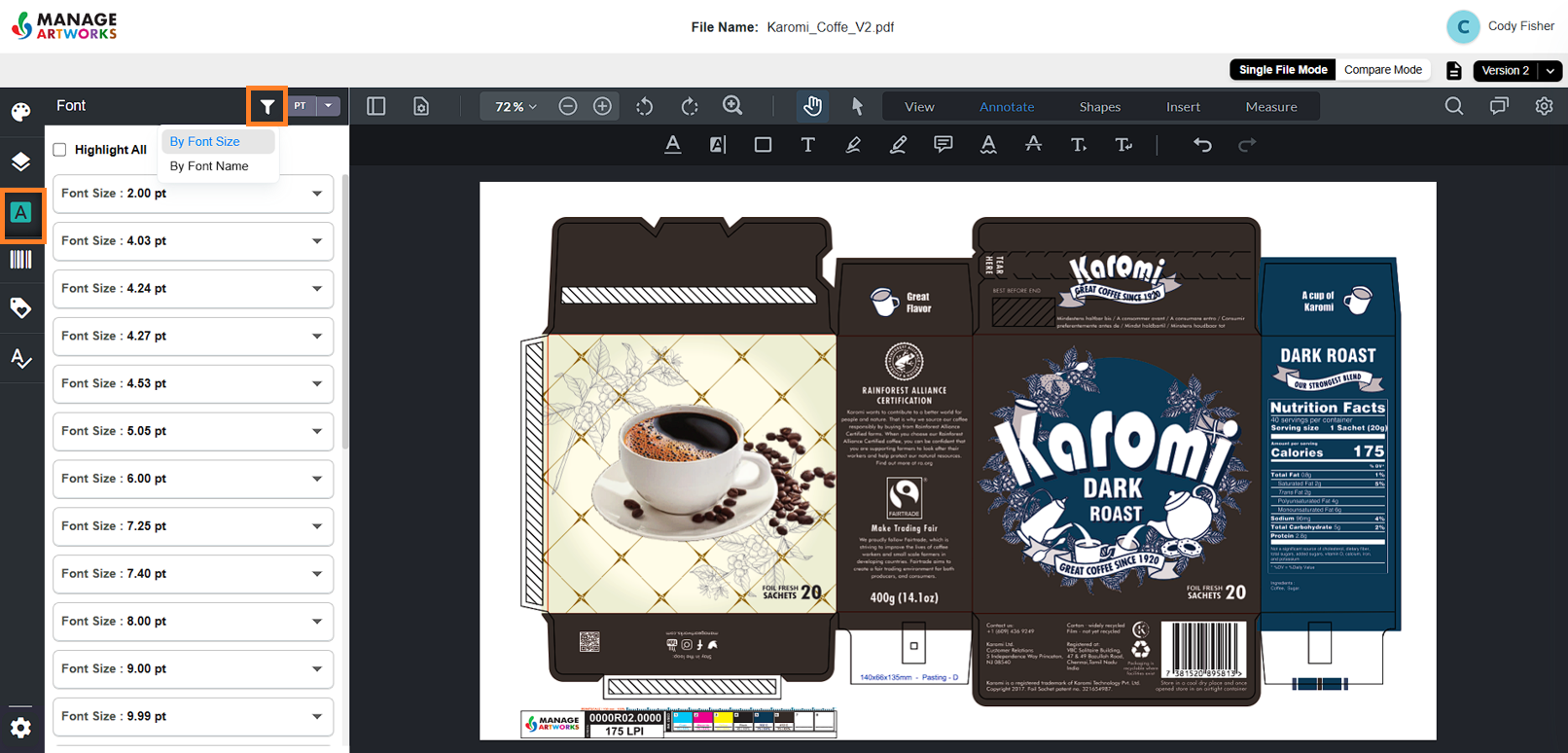Select the arrow pointer tool
1568x753 pixels.
click(857, 106)
